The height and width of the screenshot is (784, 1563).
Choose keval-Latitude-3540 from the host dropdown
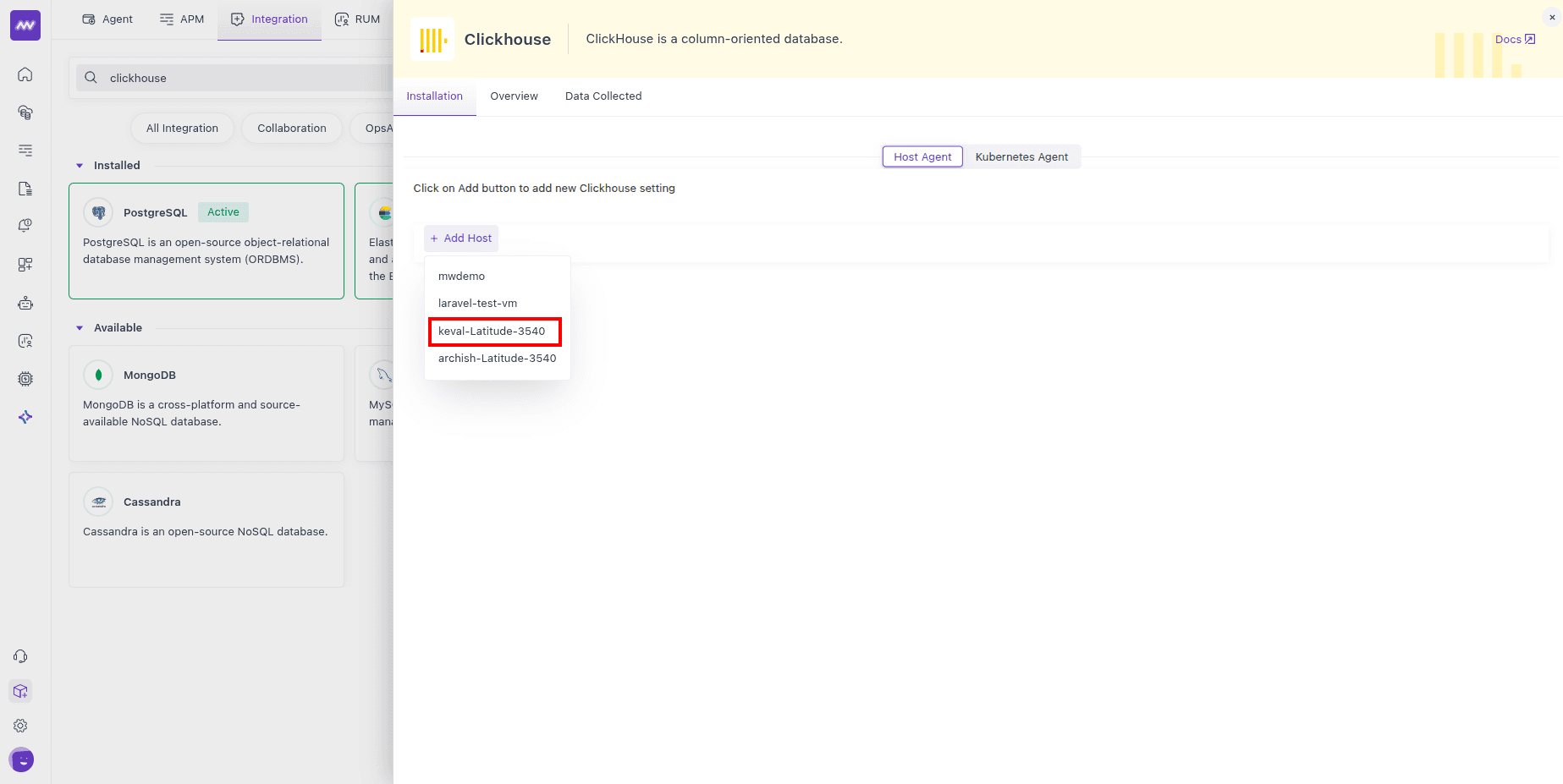pyautogui.click(x=492, y=332)
